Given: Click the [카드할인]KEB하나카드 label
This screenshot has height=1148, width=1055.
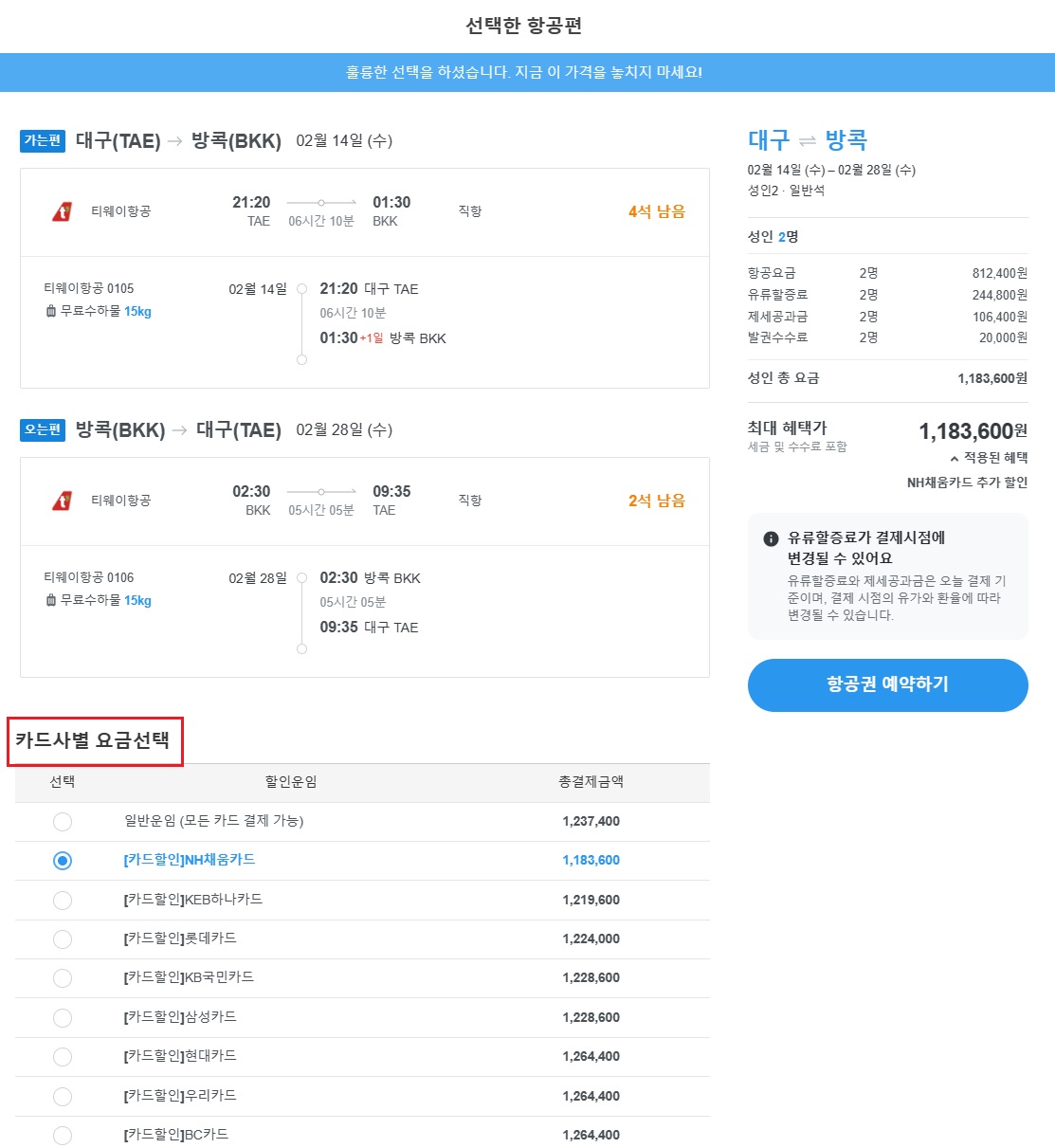Looking at the screenshot, I should pos(193,900).
